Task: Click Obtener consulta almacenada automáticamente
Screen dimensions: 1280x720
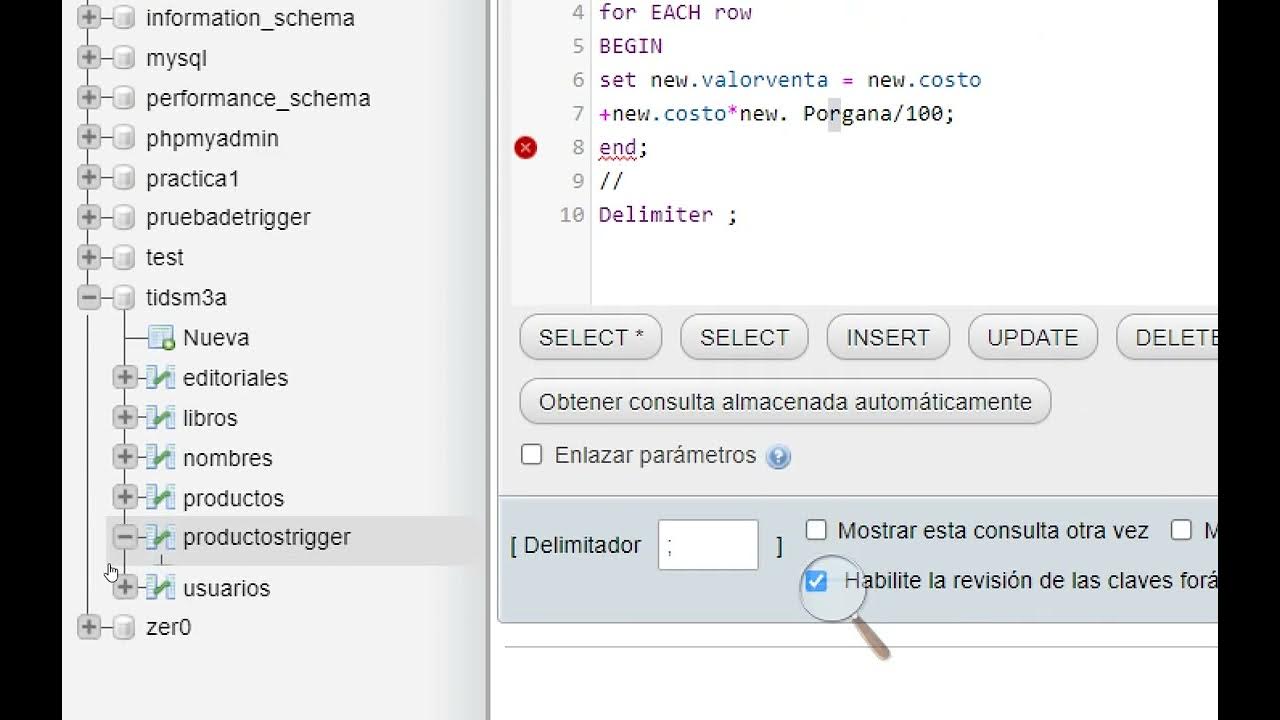Action: pos(785,402)
